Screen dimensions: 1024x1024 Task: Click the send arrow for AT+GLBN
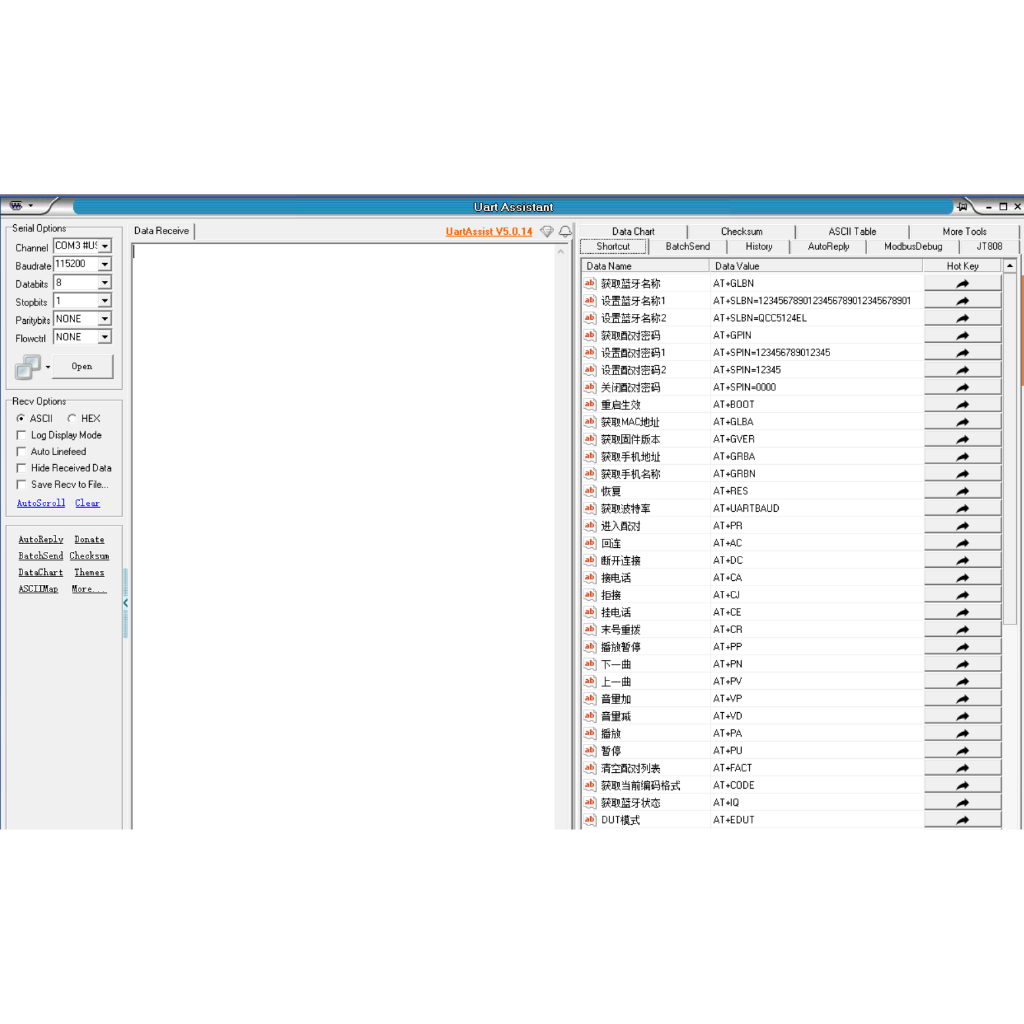coord(962,283)
